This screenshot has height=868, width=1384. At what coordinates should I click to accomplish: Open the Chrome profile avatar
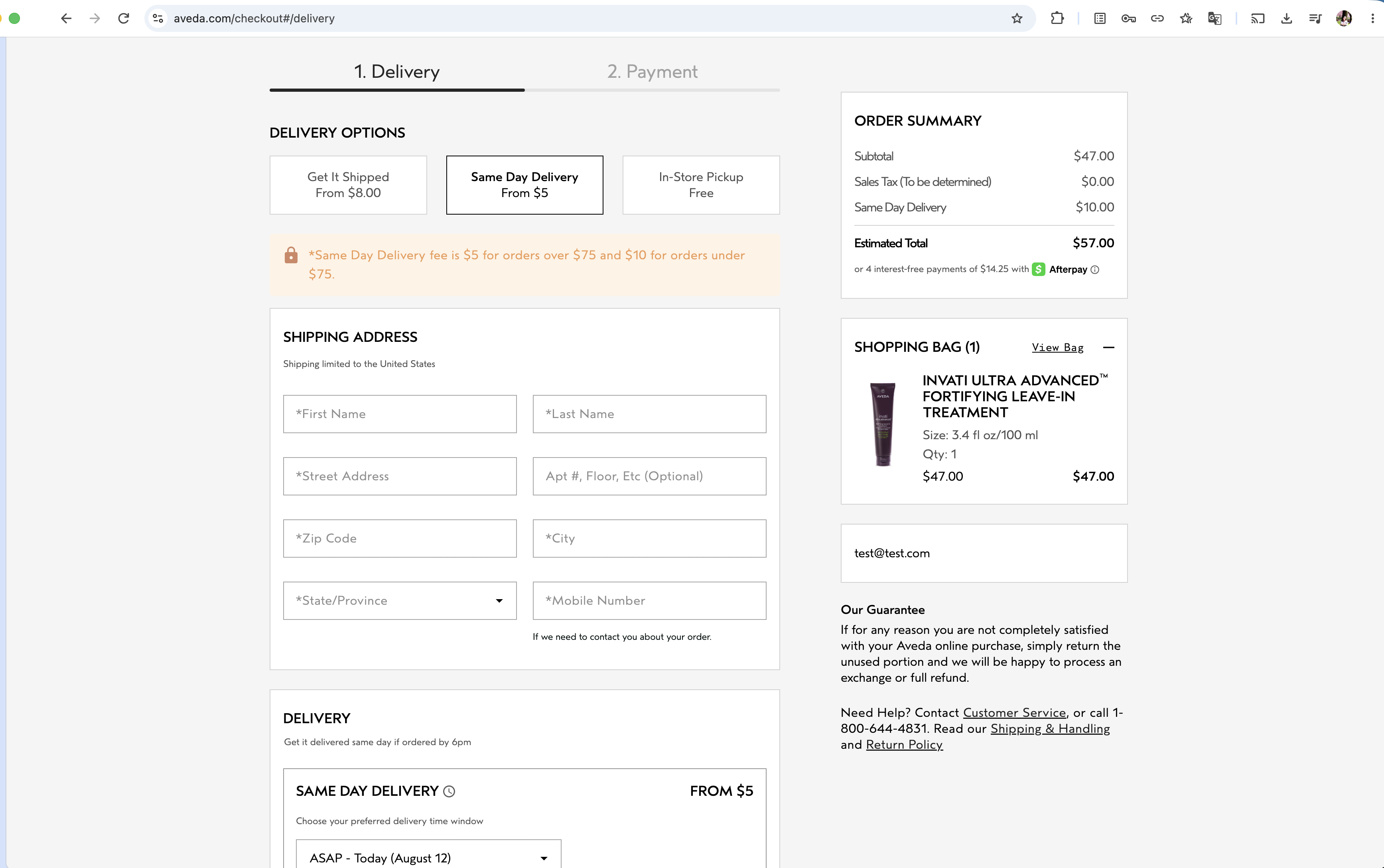[x=1344, y=18]
